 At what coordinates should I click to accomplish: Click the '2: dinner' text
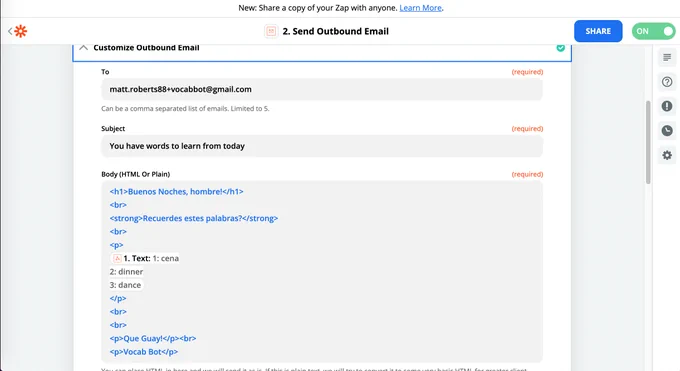click(126, 272)
